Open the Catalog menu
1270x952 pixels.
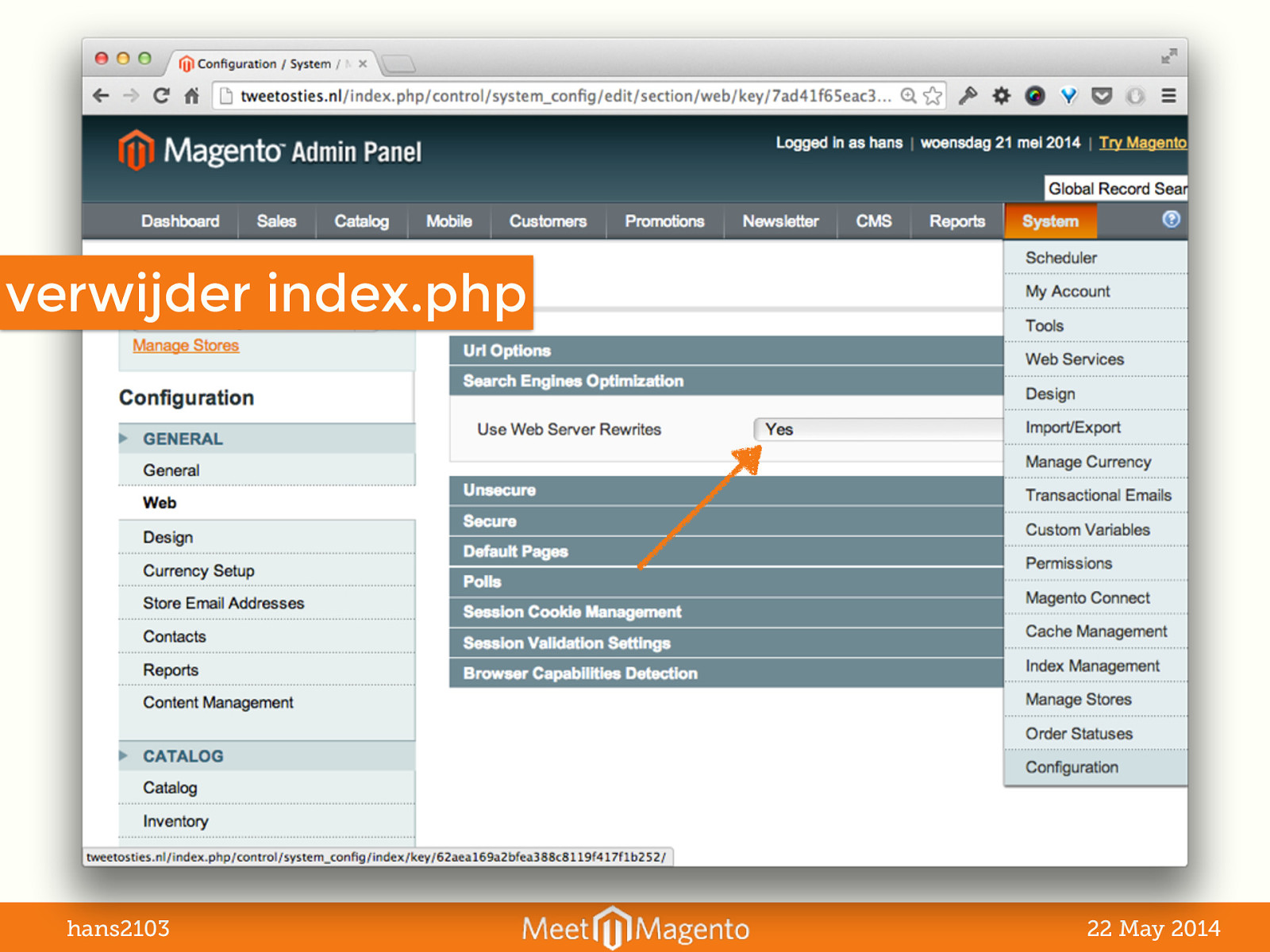point(361,221)
